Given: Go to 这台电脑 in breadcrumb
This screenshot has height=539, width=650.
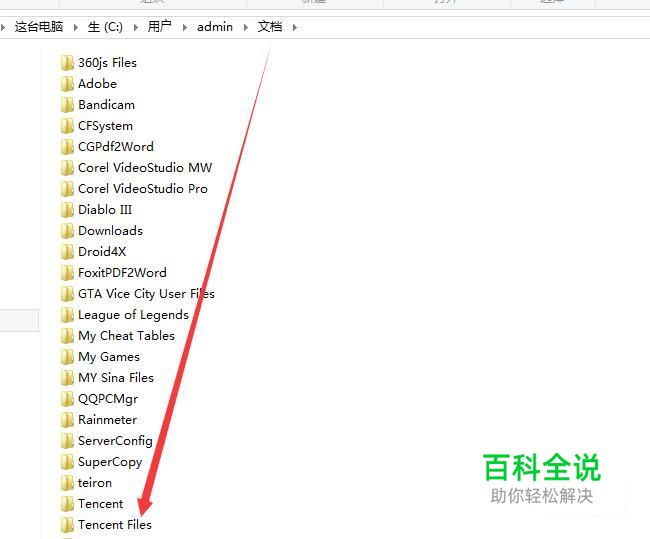Looking at the screenshot, I should point(39,27).
